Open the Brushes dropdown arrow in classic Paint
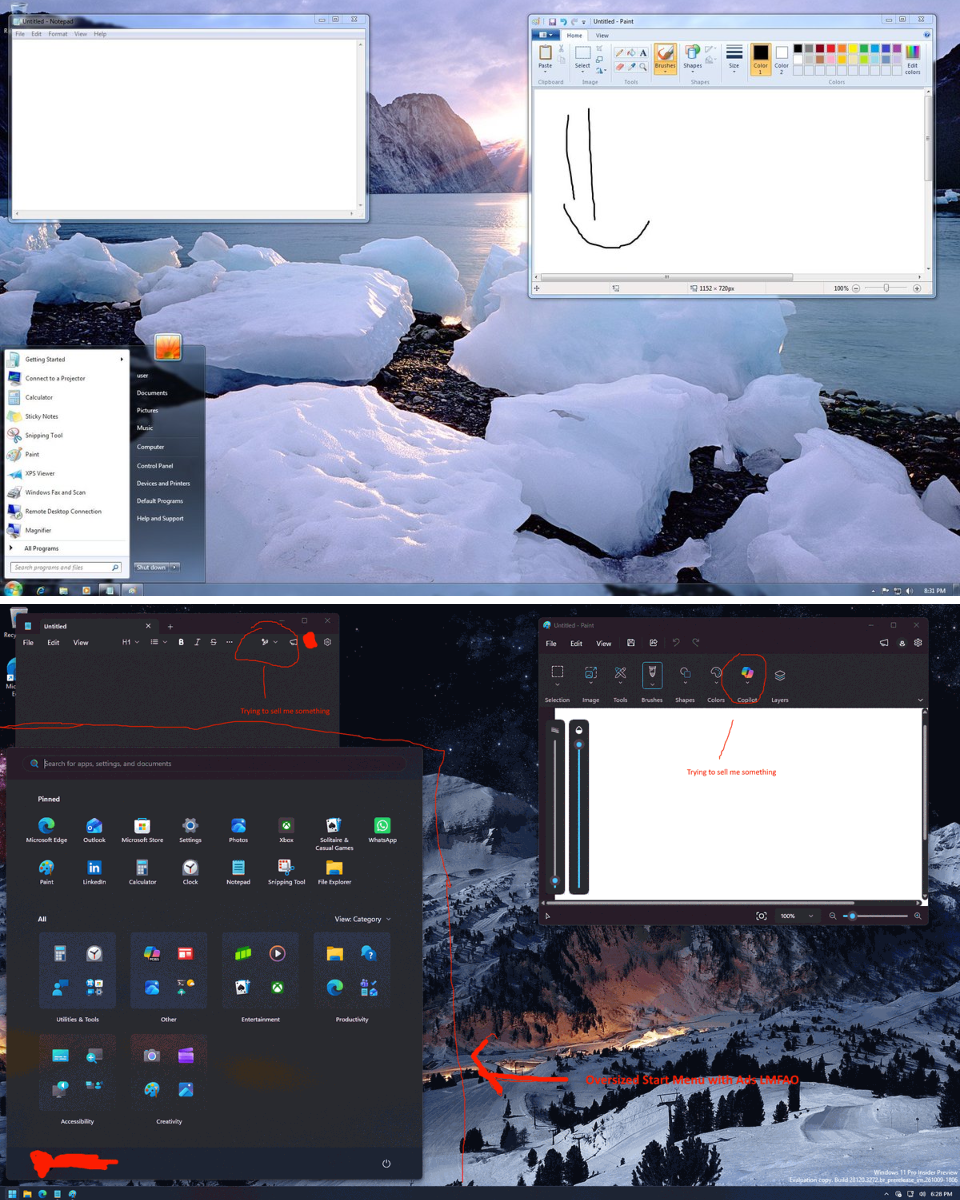Screen dimensions: 960x1200 (x=665, y=72)
